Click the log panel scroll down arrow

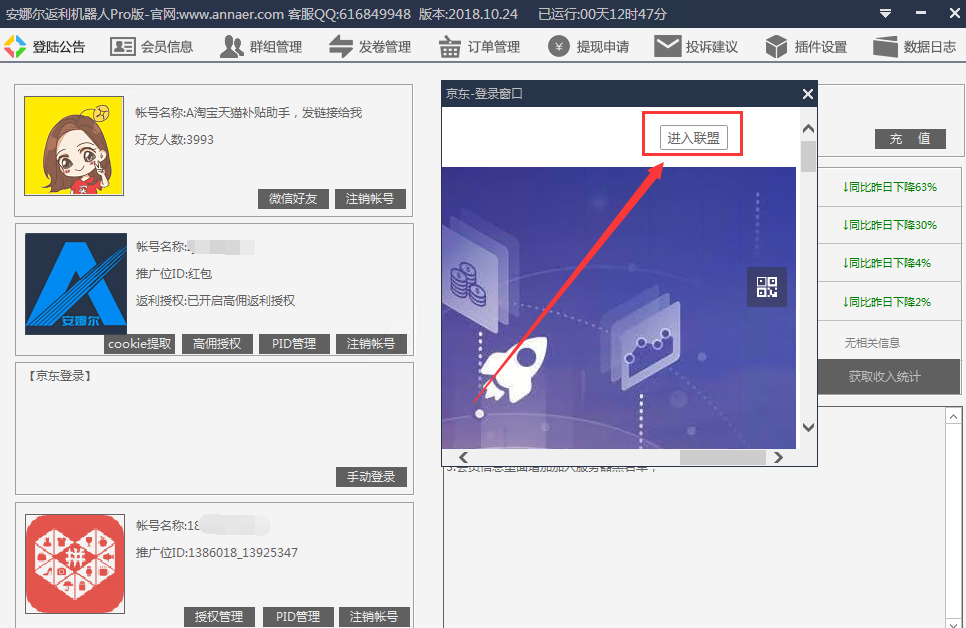[953, 622]
